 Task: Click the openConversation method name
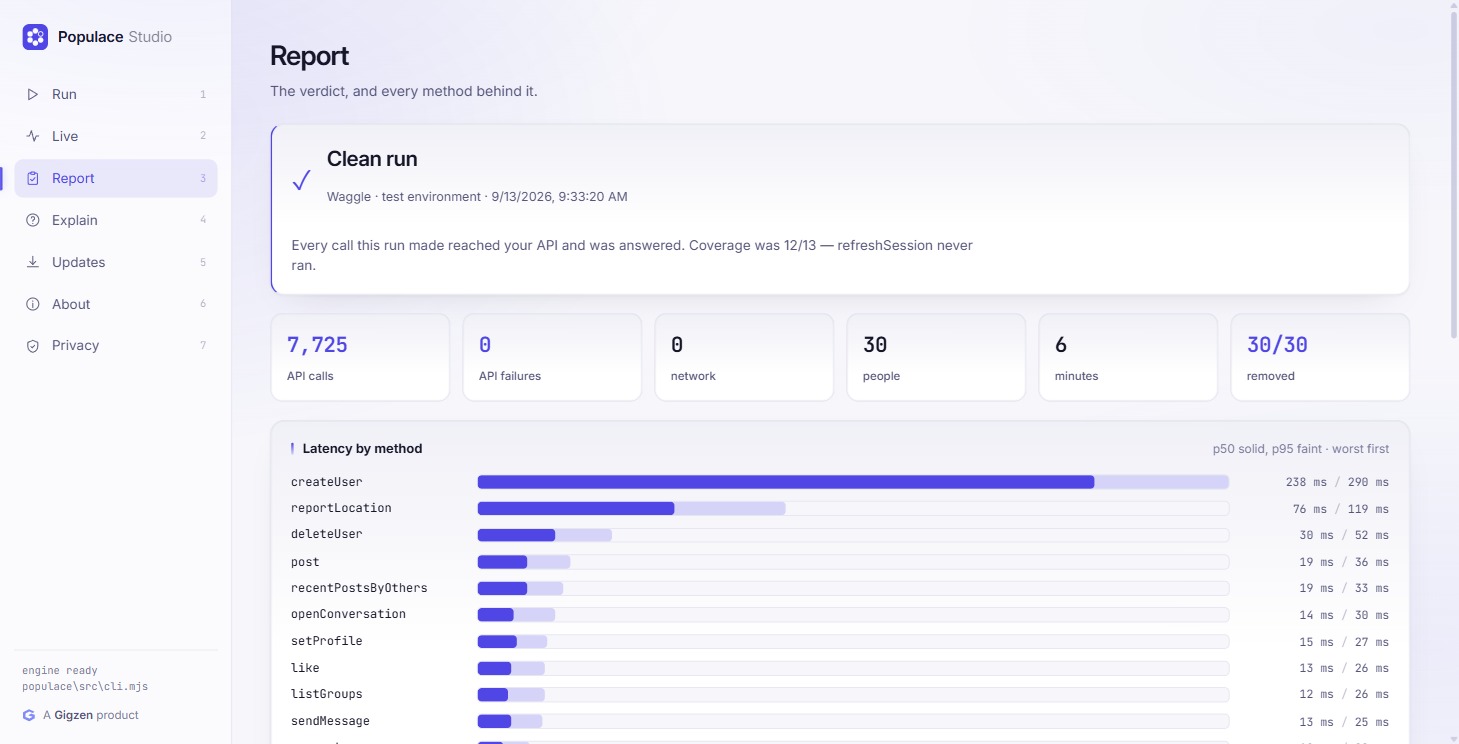[x=348, y=614]
